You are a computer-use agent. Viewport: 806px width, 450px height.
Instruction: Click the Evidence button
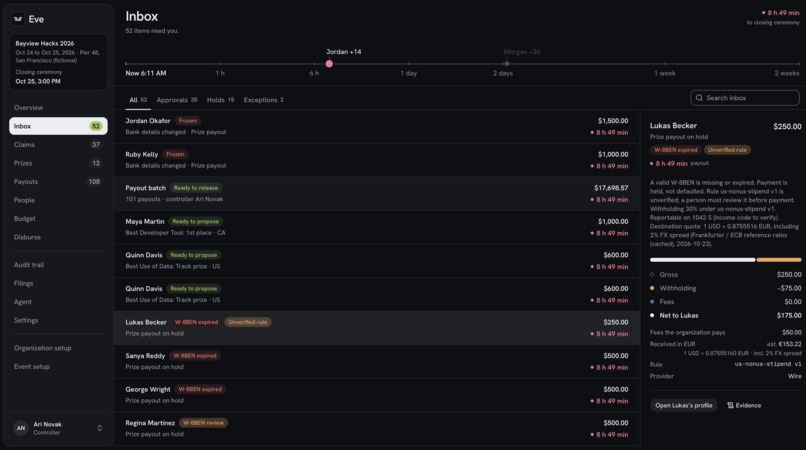click(x=744, y=405)
